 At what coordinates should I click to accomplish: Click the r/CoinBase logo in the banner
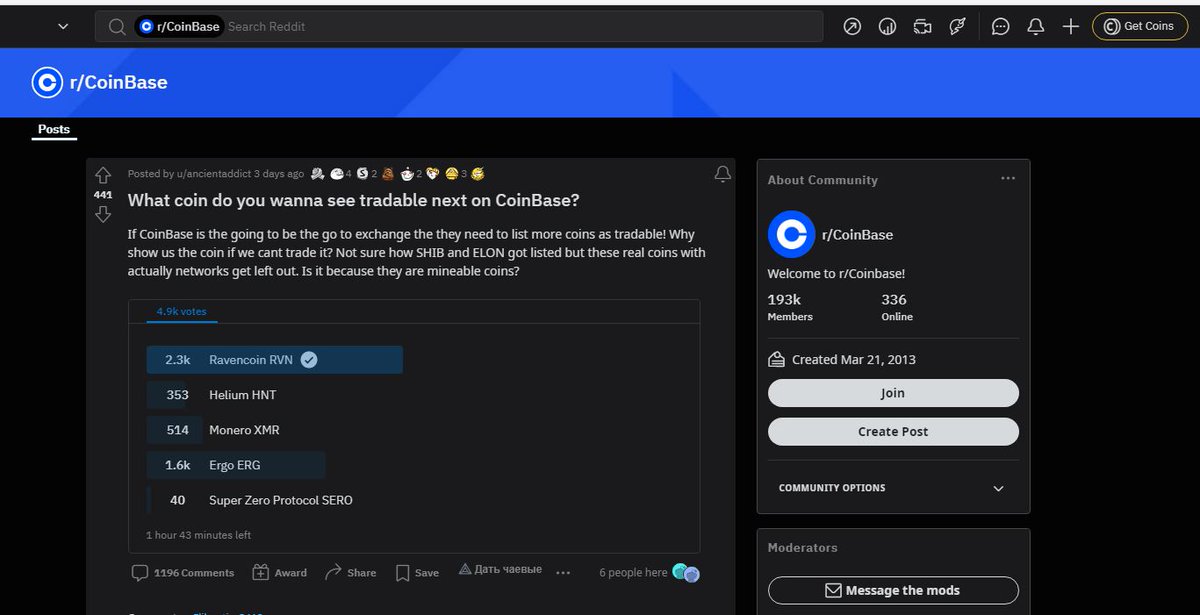[46, 83]
